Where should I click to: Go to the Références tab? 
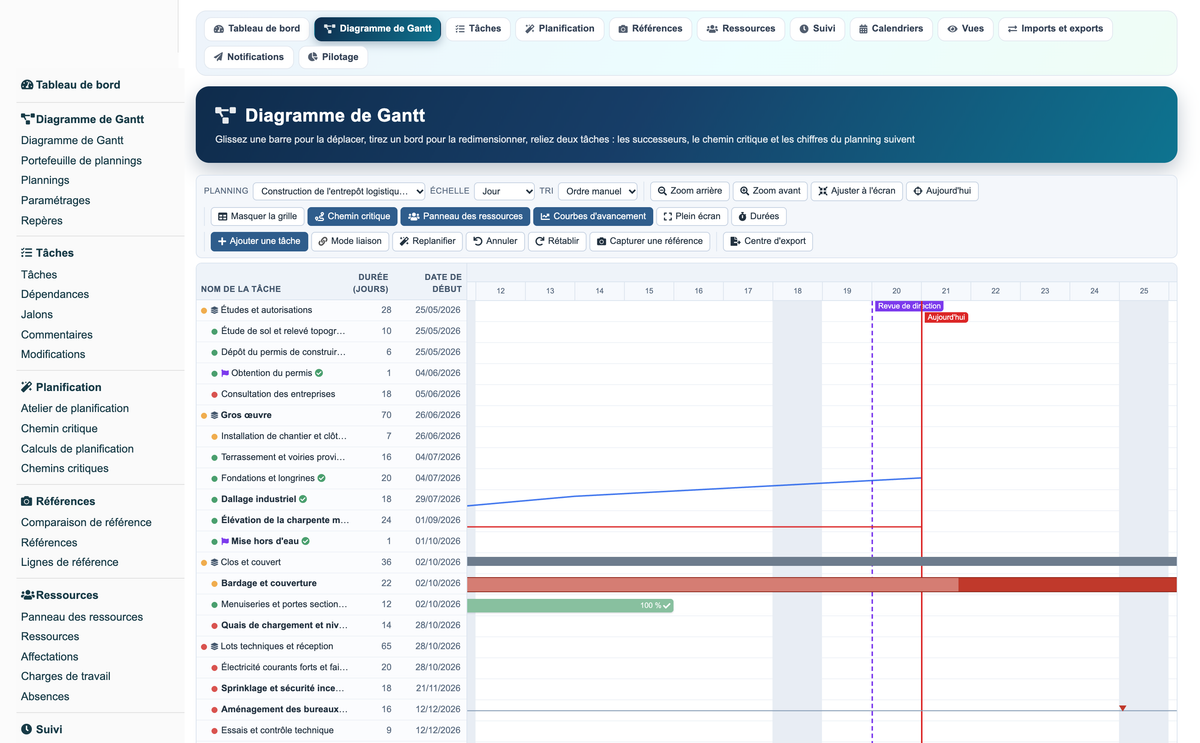(650, 29)
